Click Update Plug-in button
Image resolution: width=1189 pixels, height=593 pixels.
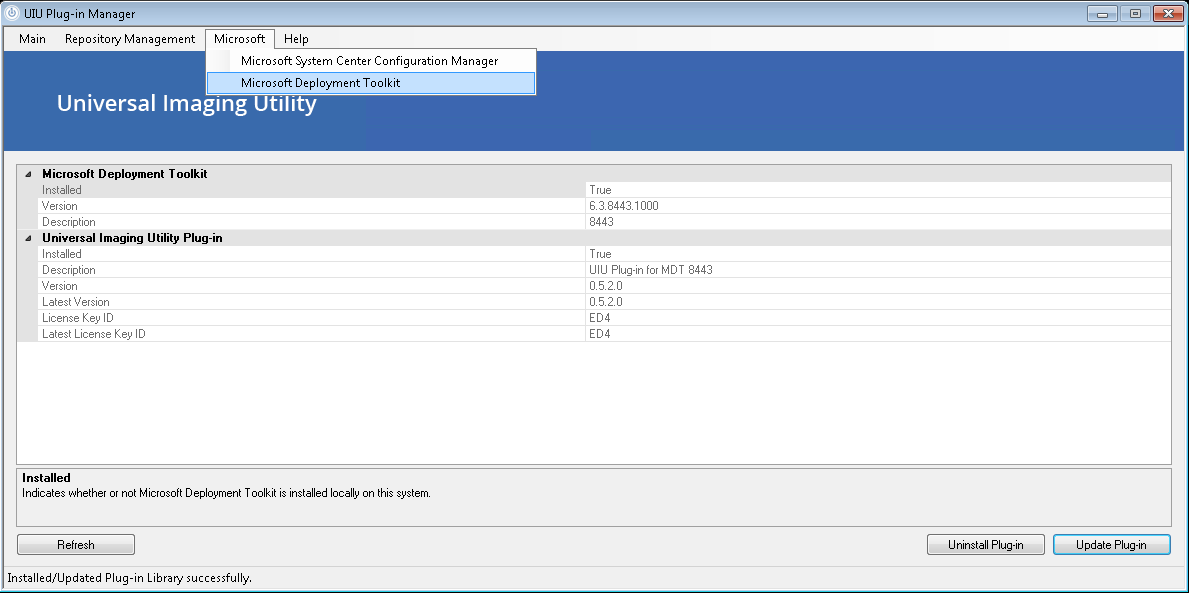coord(1111,544)
